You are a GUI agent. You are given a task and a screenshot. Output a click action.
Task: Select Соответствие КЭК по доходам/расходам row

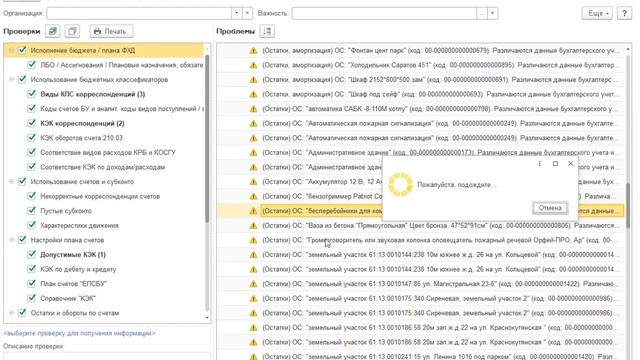coord(102,167)
